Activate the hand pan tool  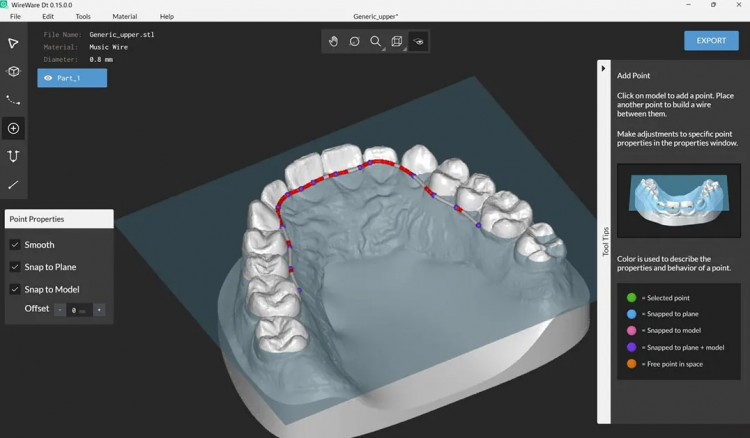click(333, 42)
